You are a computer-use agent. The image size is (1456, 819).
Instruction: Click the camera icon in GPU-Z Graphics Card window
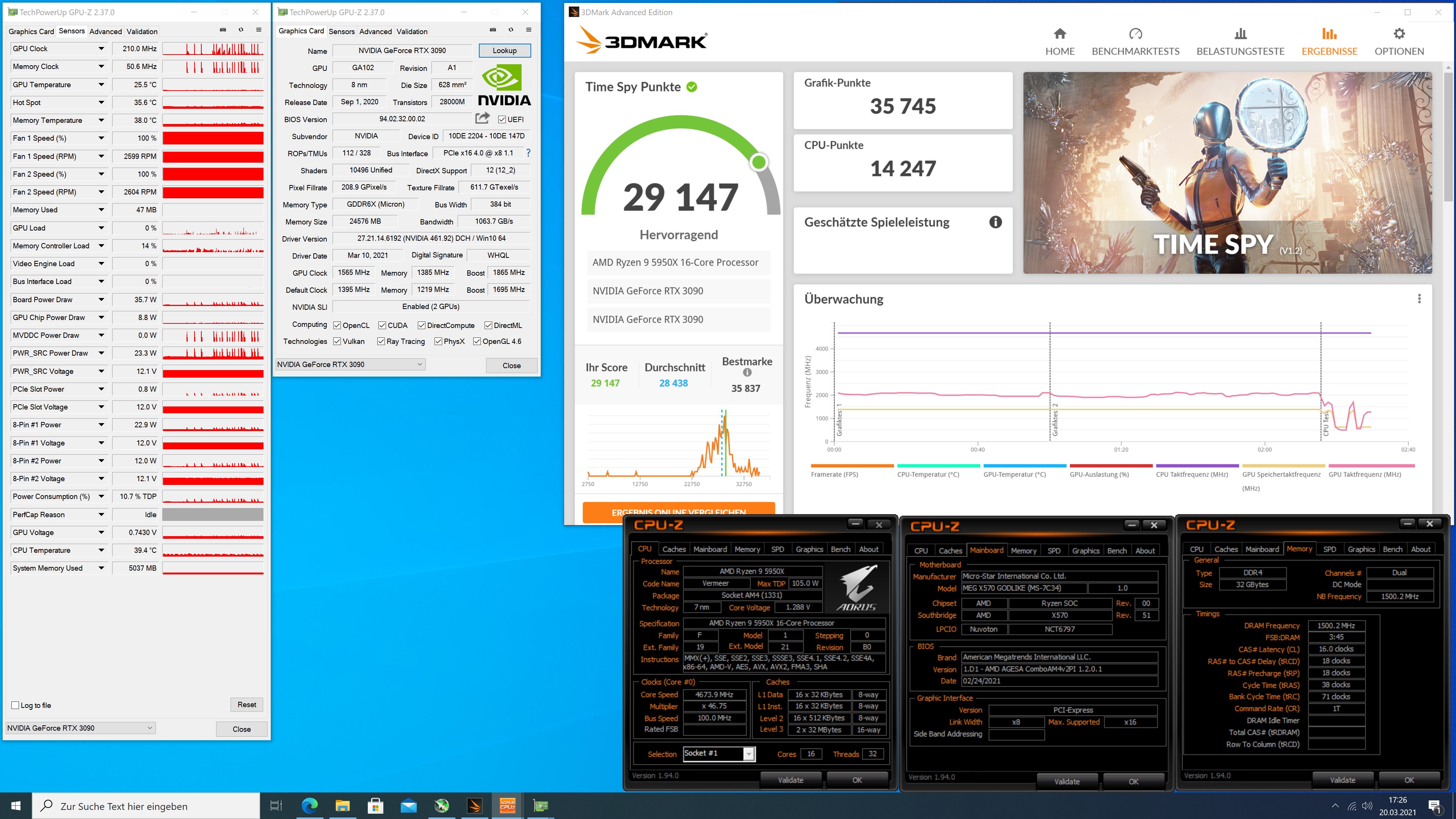493,30
